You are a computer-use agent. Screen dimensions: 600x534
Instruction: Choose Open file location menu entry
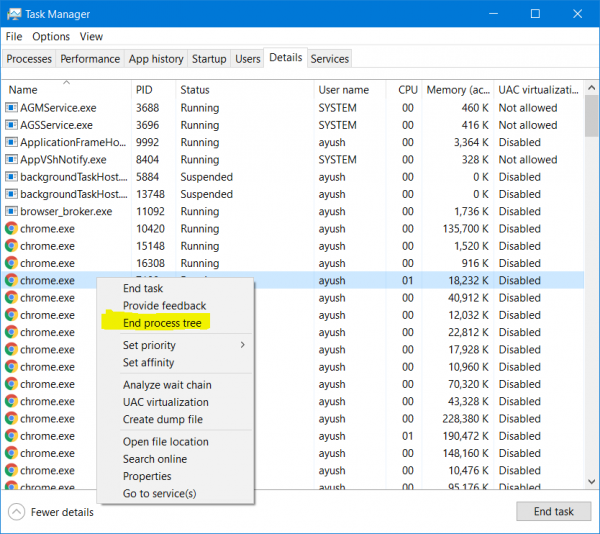tap(165, 442)
